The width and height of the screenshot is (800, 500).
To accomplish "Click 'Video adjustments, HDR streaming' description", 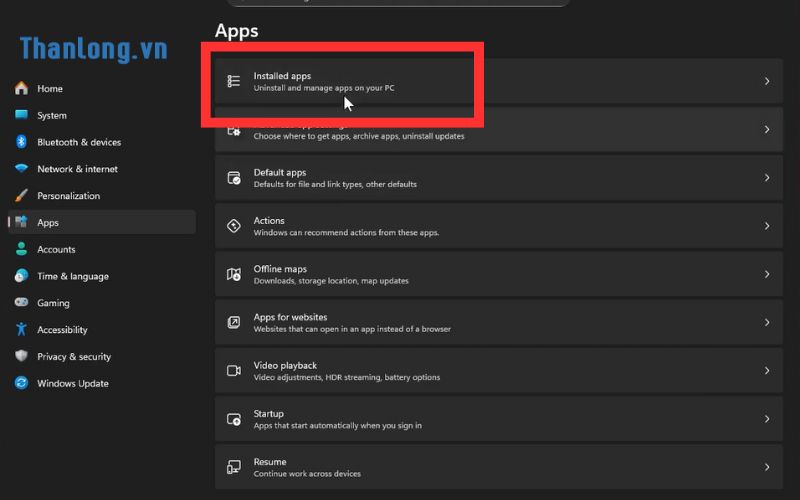I will (x=347, y=378).
